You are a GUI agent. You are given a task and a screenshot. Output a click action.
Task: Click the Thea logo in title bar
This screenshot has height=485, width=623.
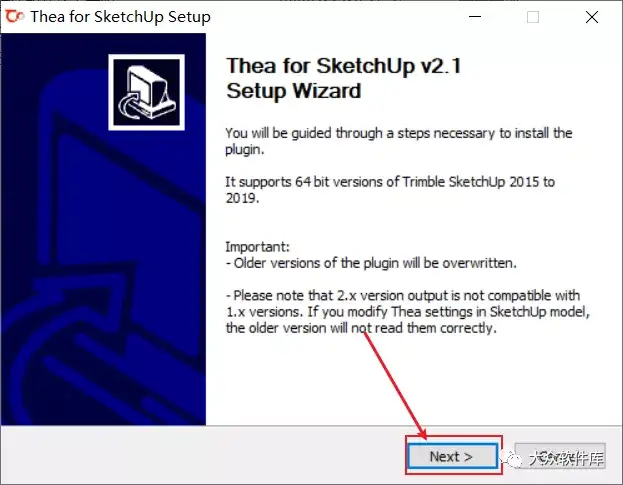pos(14,17)
